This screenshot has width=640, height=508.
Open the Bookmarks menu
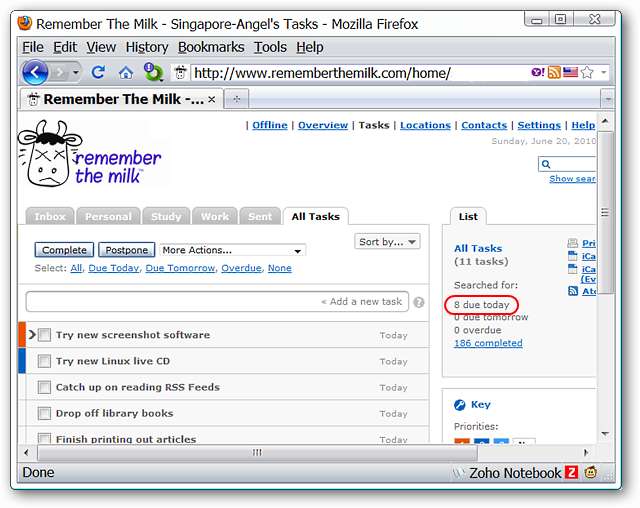point(211,47)
